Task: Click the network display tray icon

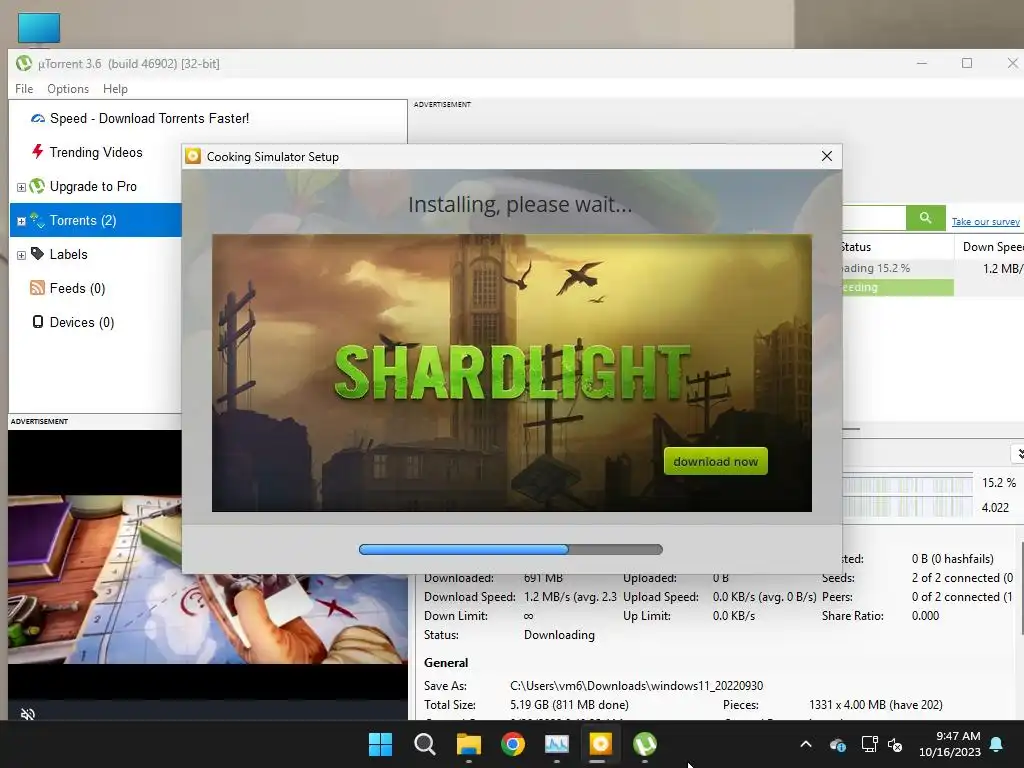Action: point(869,744)
